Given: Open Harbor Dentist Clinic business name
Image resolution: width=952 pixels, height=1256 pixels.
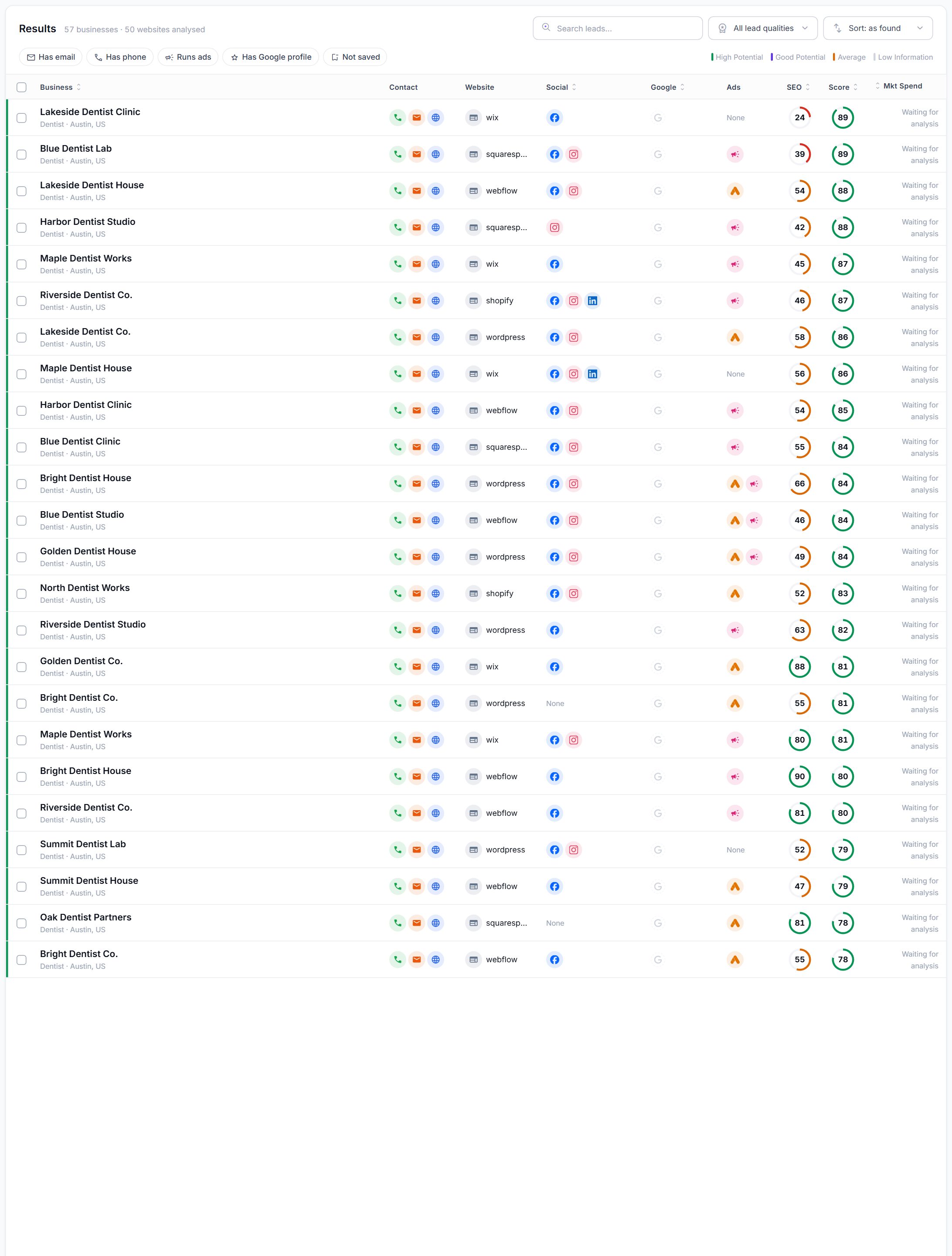Looking at the screenshot, I should 86,405.
